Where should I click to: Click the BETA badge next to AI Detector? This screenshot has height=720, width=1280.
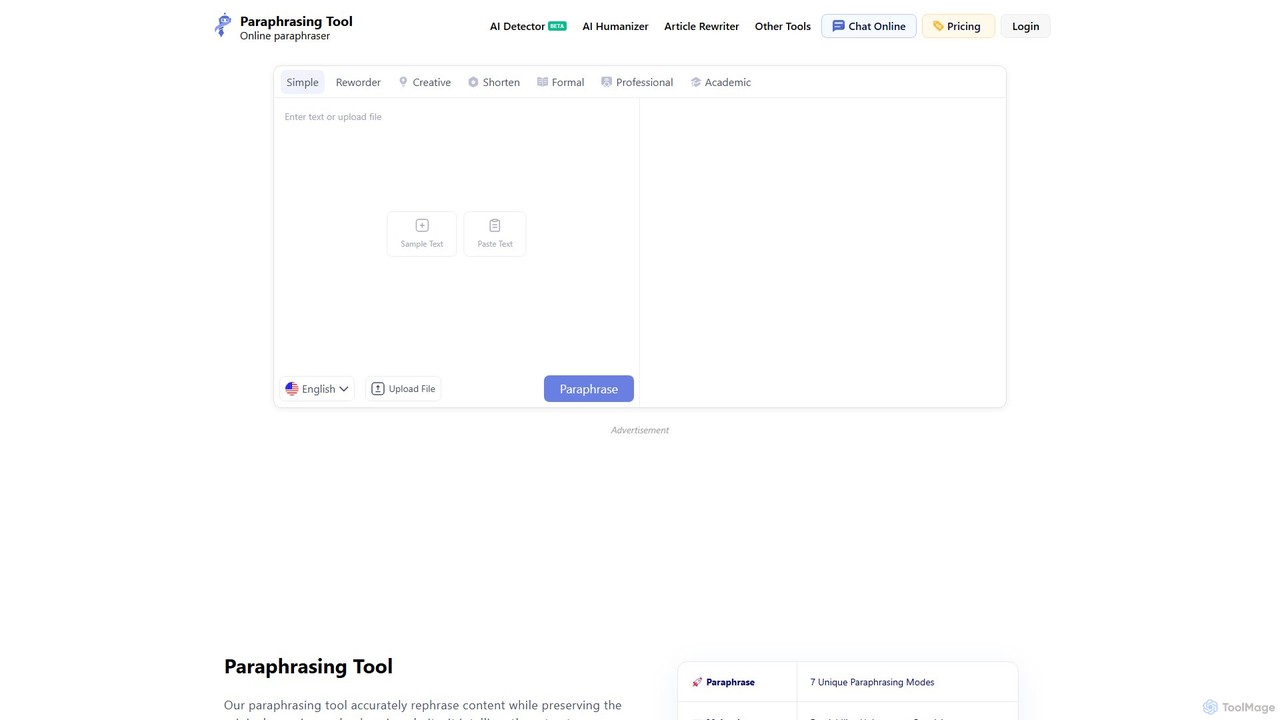557,26
